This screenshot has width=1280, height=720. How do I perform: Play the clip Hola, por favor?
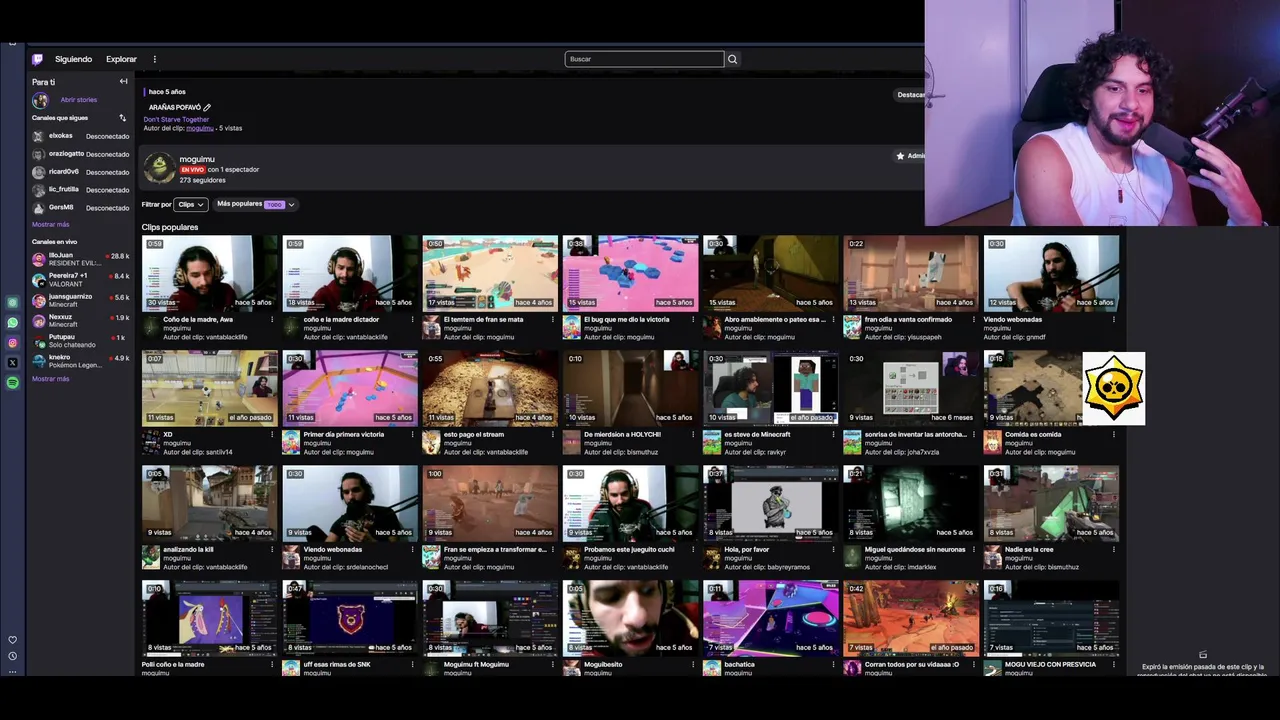click(770, 503)
